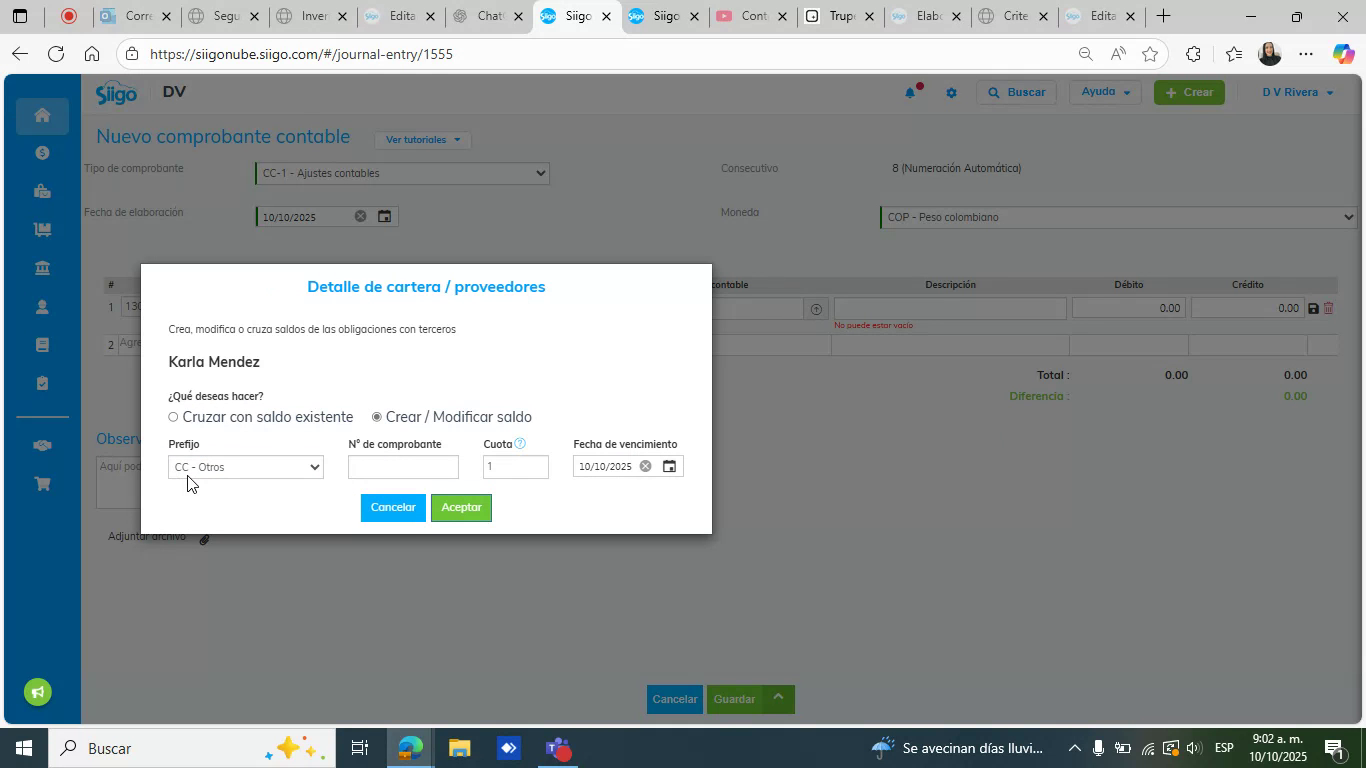
Task: Open the notifications bell
Action: (910, 92)
